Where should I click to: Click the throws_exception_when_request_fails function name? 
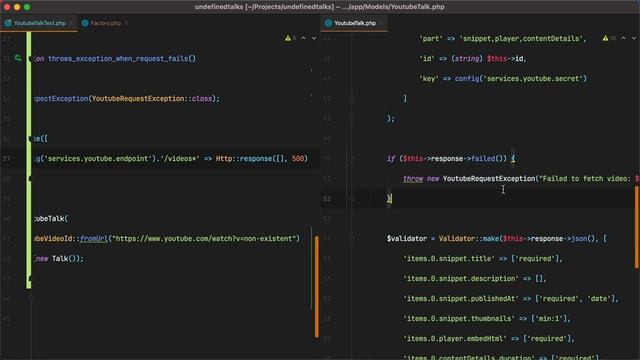118,58
